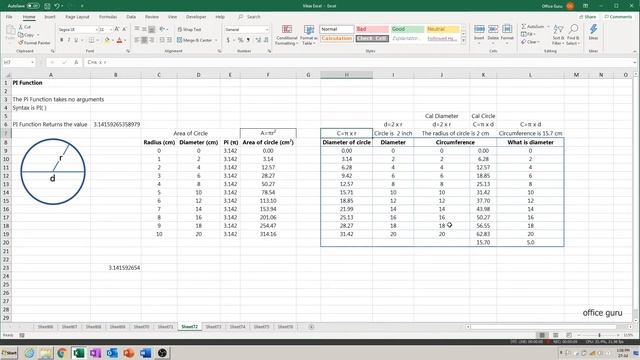
Task: Add a new sheet with plus icon
Action: point(311,327)
